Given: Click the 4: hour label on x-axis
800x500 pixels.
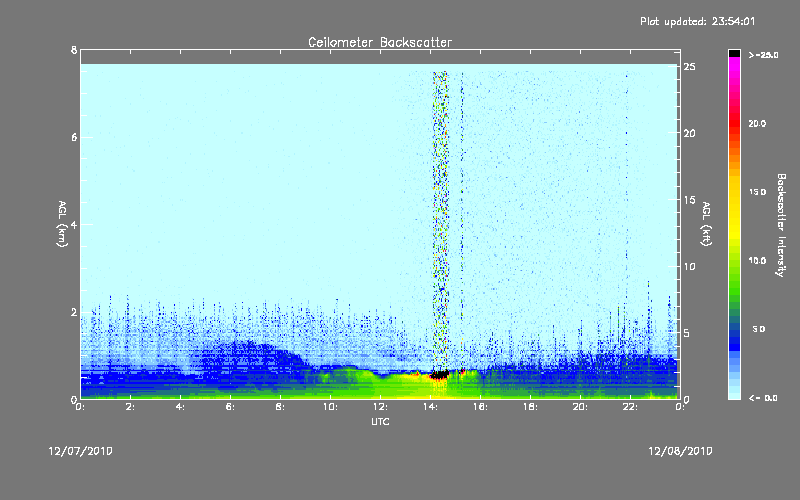Looking at the screenshot, I should (x=181, y=407).
